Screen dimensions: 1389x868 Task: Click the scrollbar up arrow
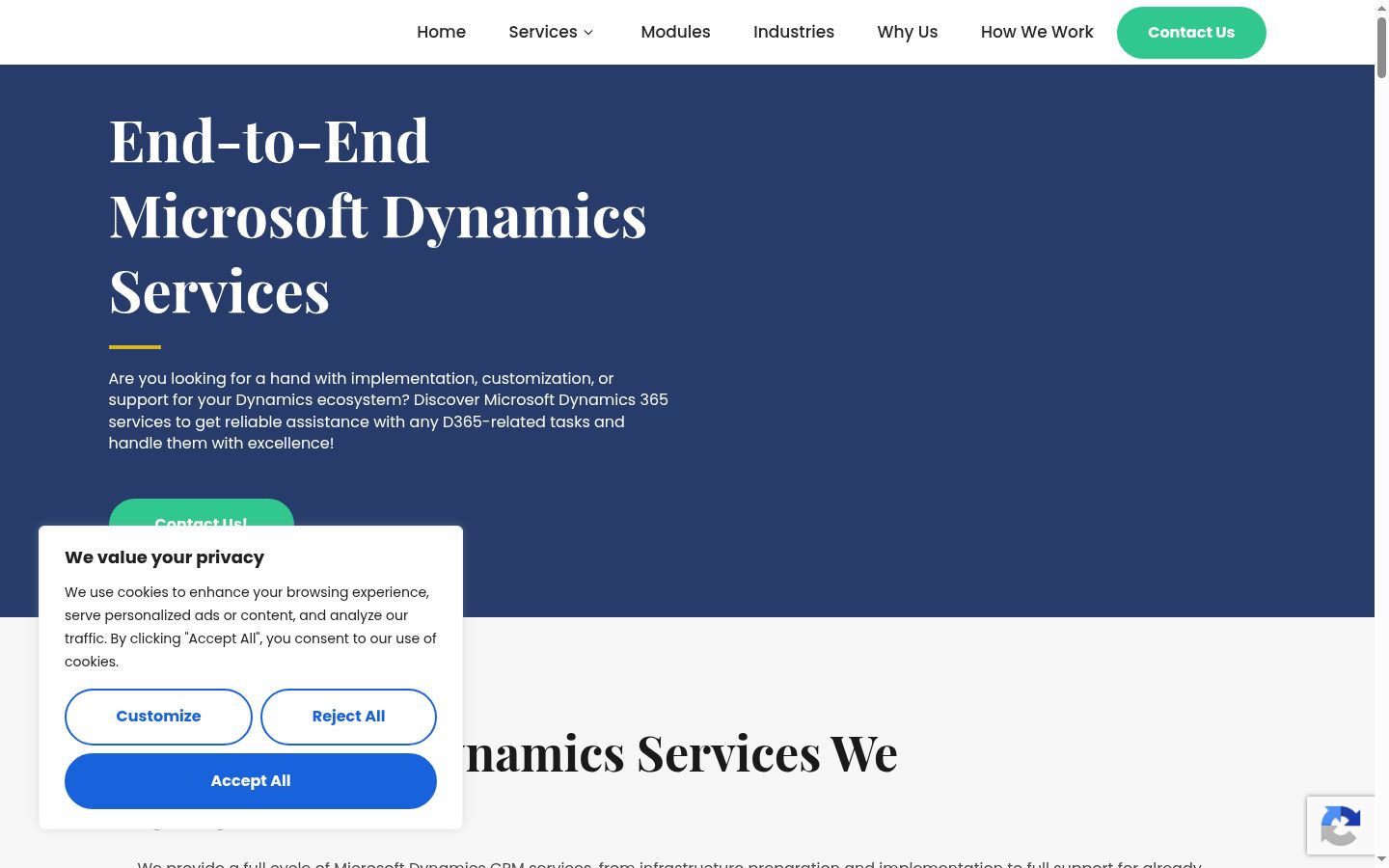tap(1381, 7)
